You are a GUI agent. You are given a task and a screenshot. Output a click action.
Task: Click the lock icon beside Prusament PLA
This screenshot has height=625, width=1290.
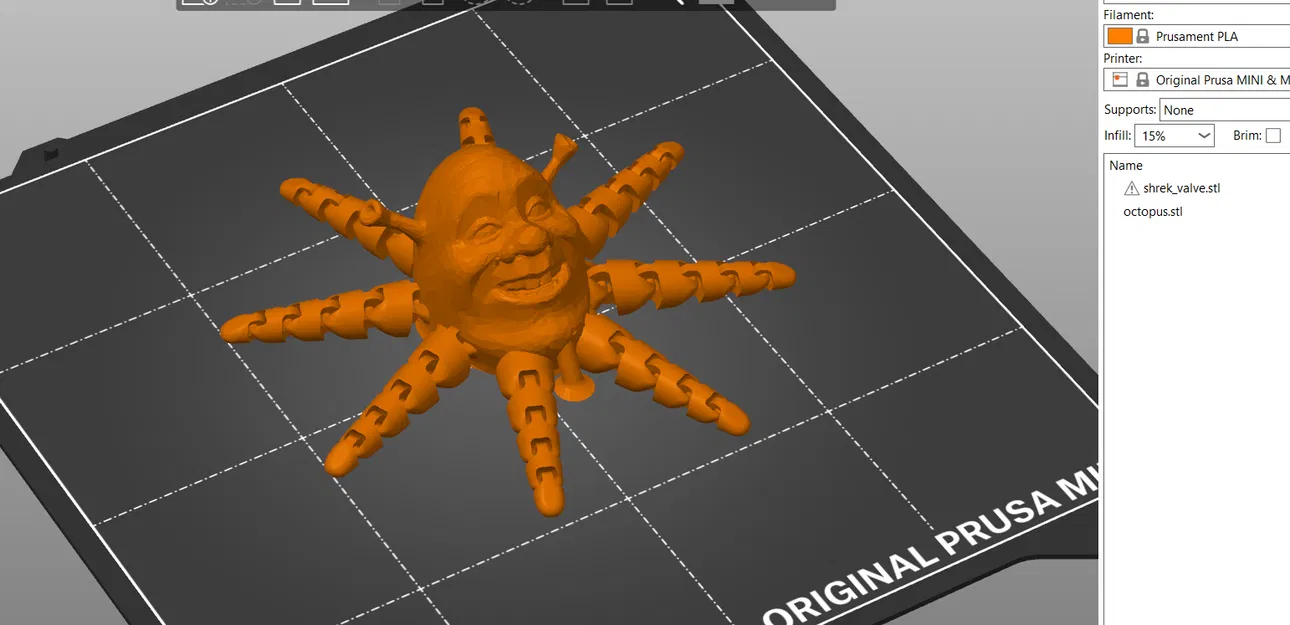(1142, 36)
